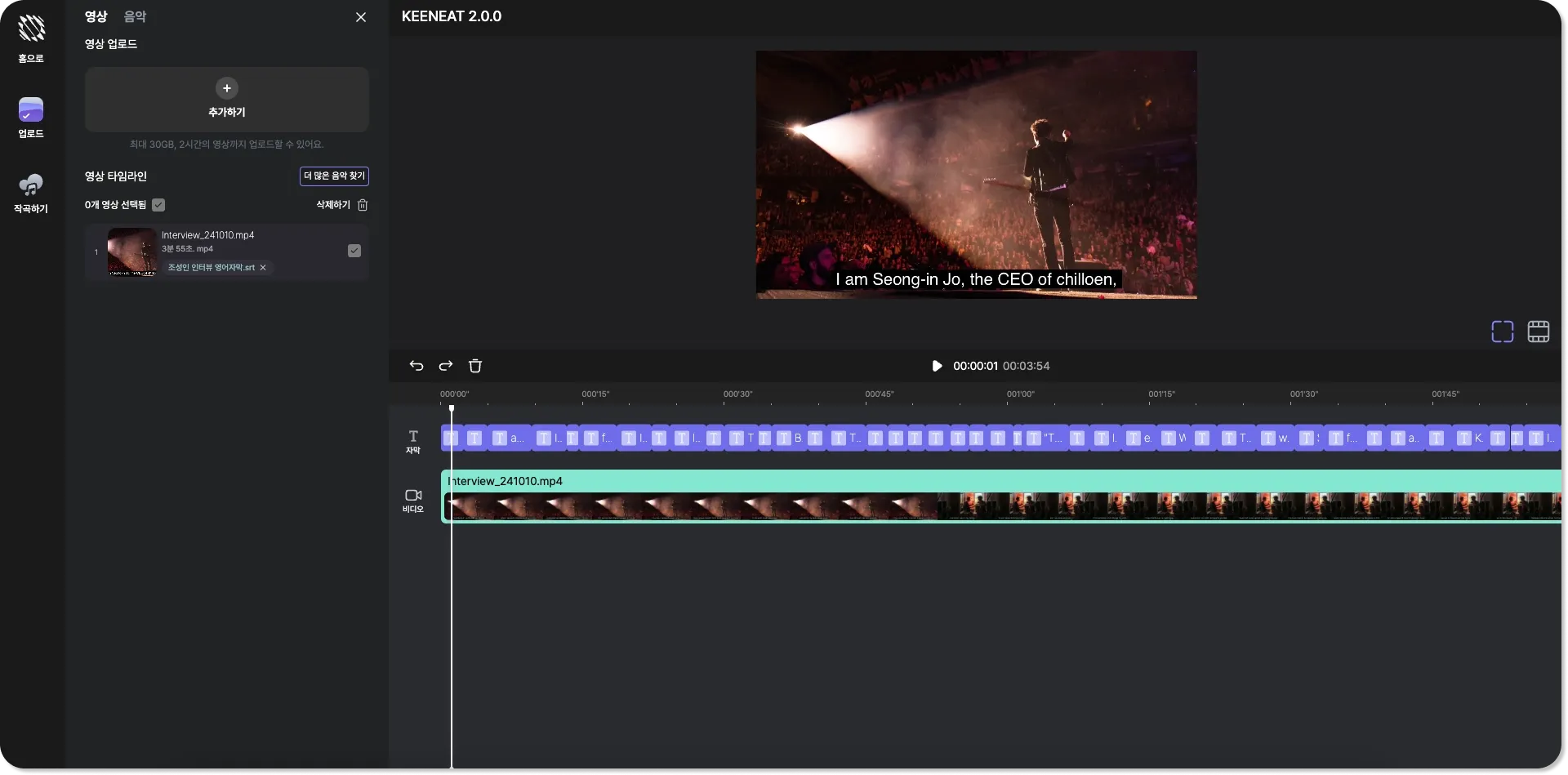The height and width of the screenshot is (775, 1568).
Task: Click the 더 많은 음악 찾기 button
Action: 334,176
